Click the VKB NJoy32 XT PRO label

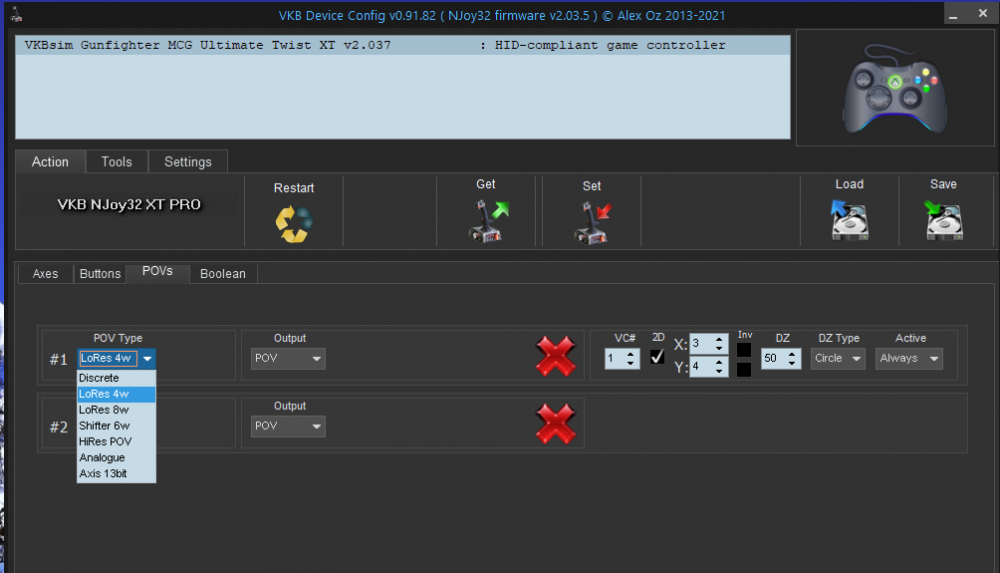[x=129, y=205]
